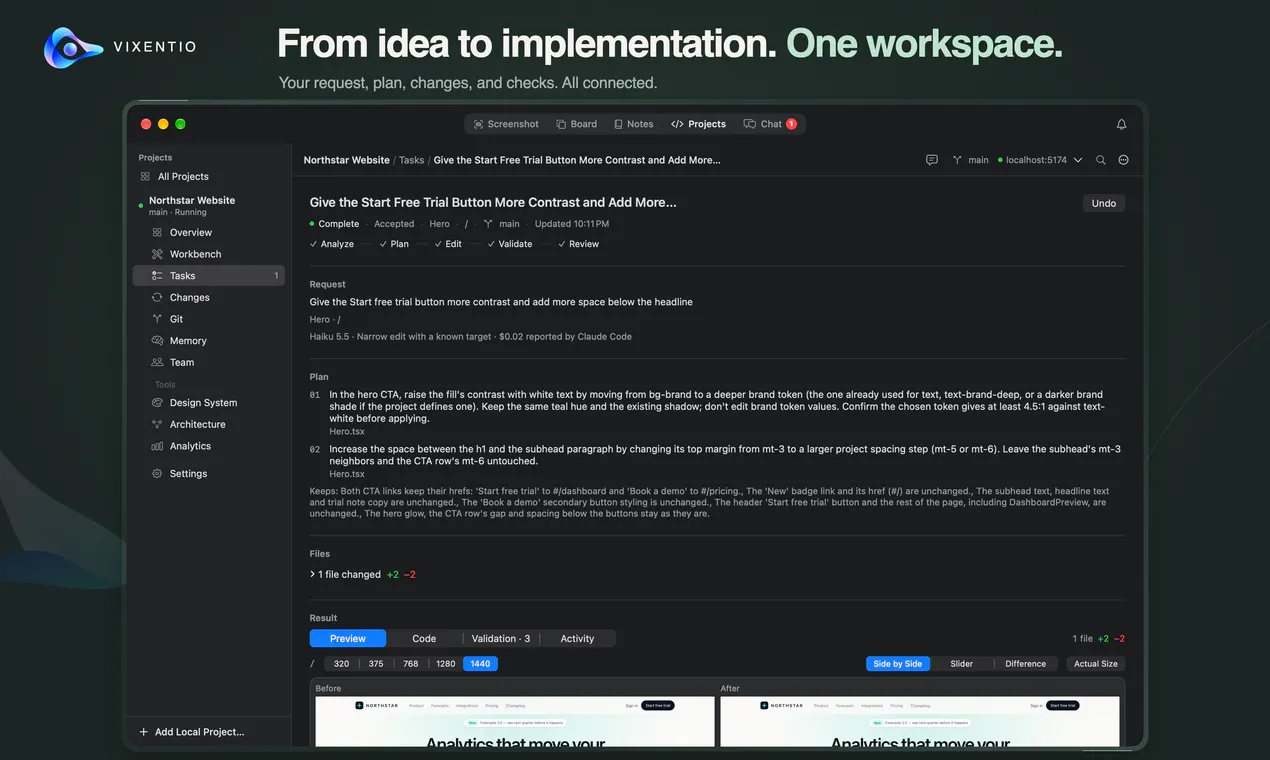This screenshot has width=1270, height=760.
Task: Switch comparison mode to Slider
Action: pyautogui.click(x=961, y=664)
